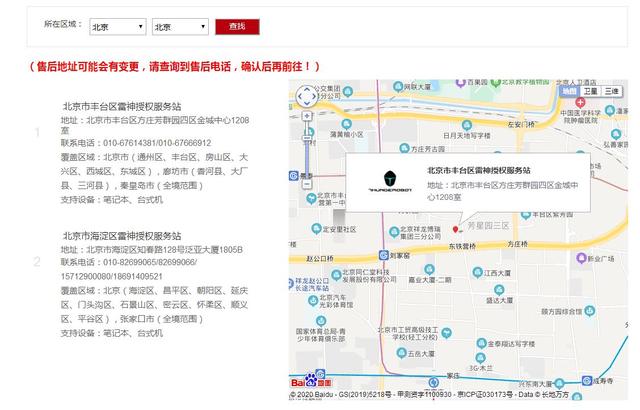The width and height of the screenshot is (640, 410).
Task: Switch map to 卫星 satellite view
Action: click(x=590, y=91)
